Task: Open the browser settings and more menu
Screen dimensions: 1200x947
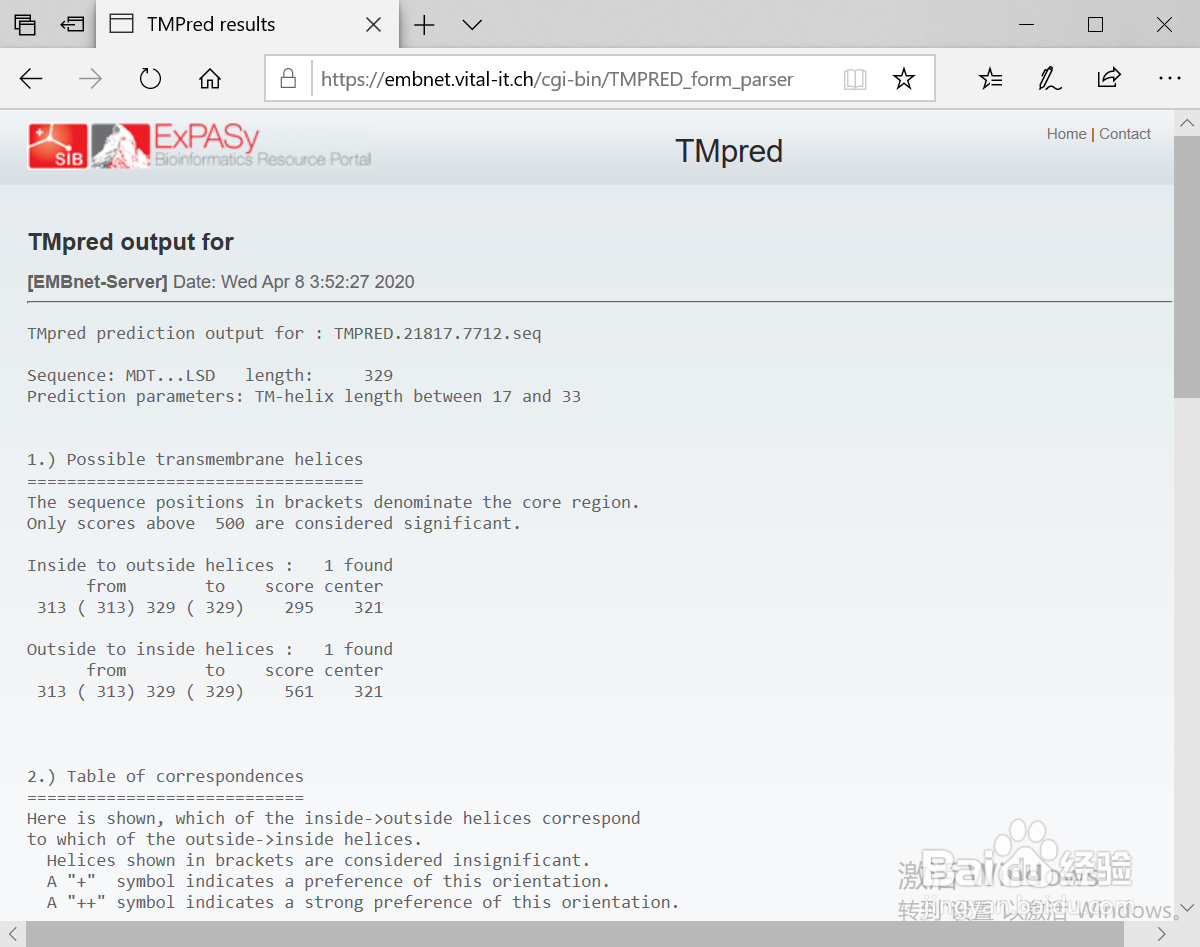Action: point(1169,79)
